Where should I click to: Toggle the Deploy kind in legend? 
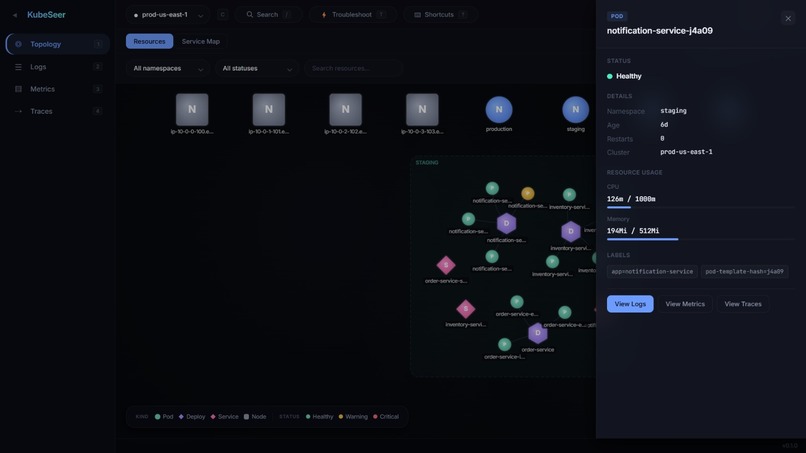click(x=192, y=416)
